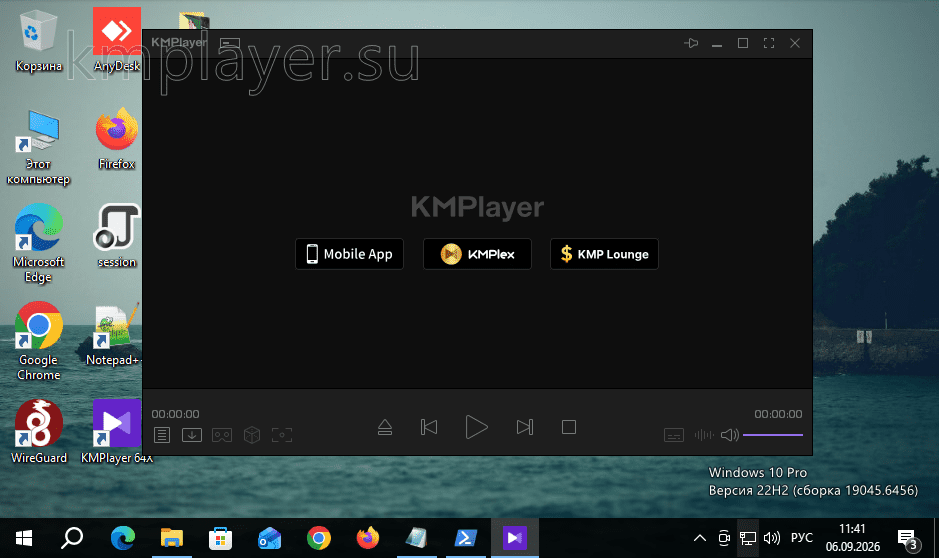Open PowerShell from the taskbar
Image resolution: width=939 pixels, height=558 pixels.
tap(466, 538)
